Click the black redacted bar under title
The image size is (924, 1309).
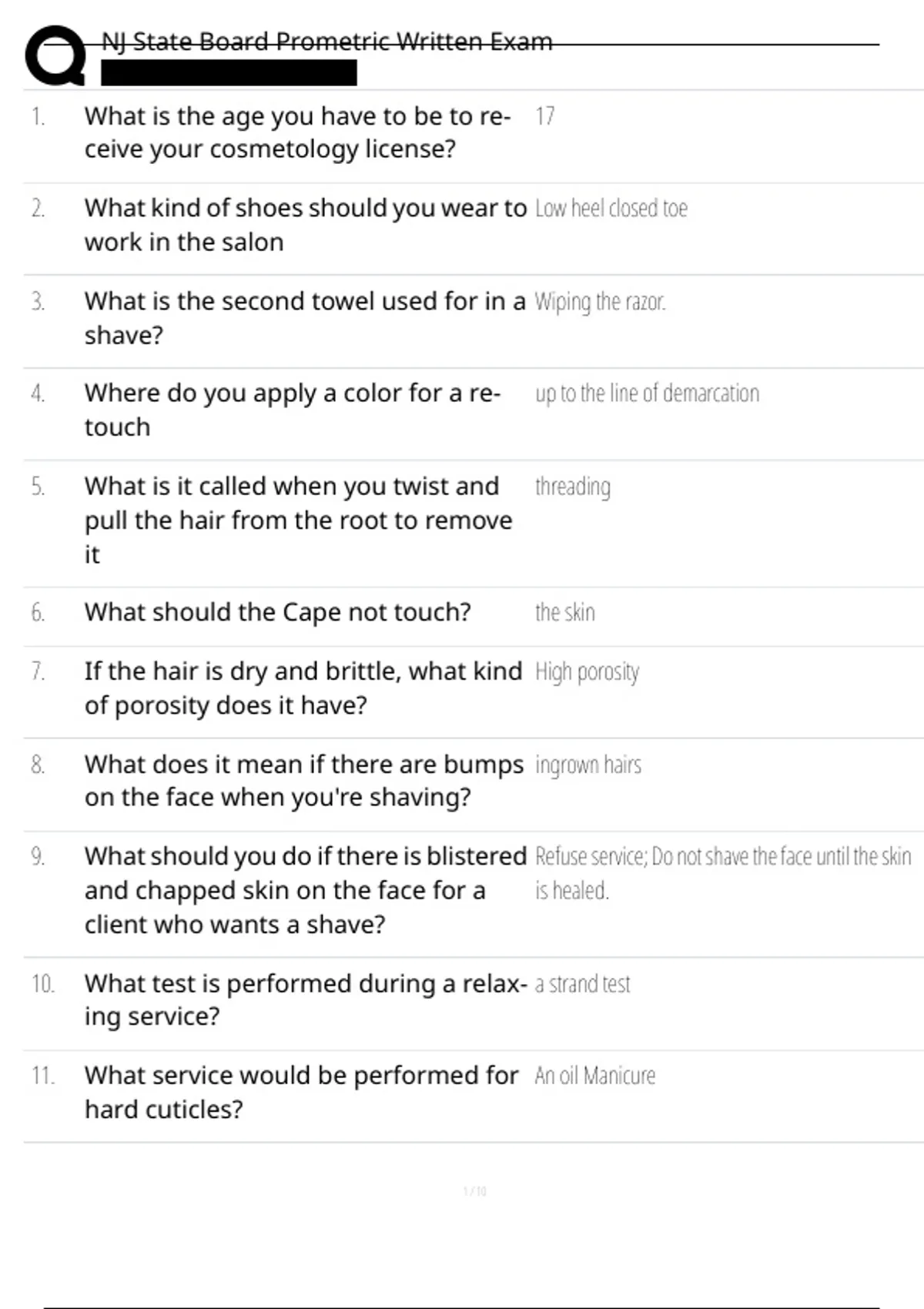coord(229,73)
